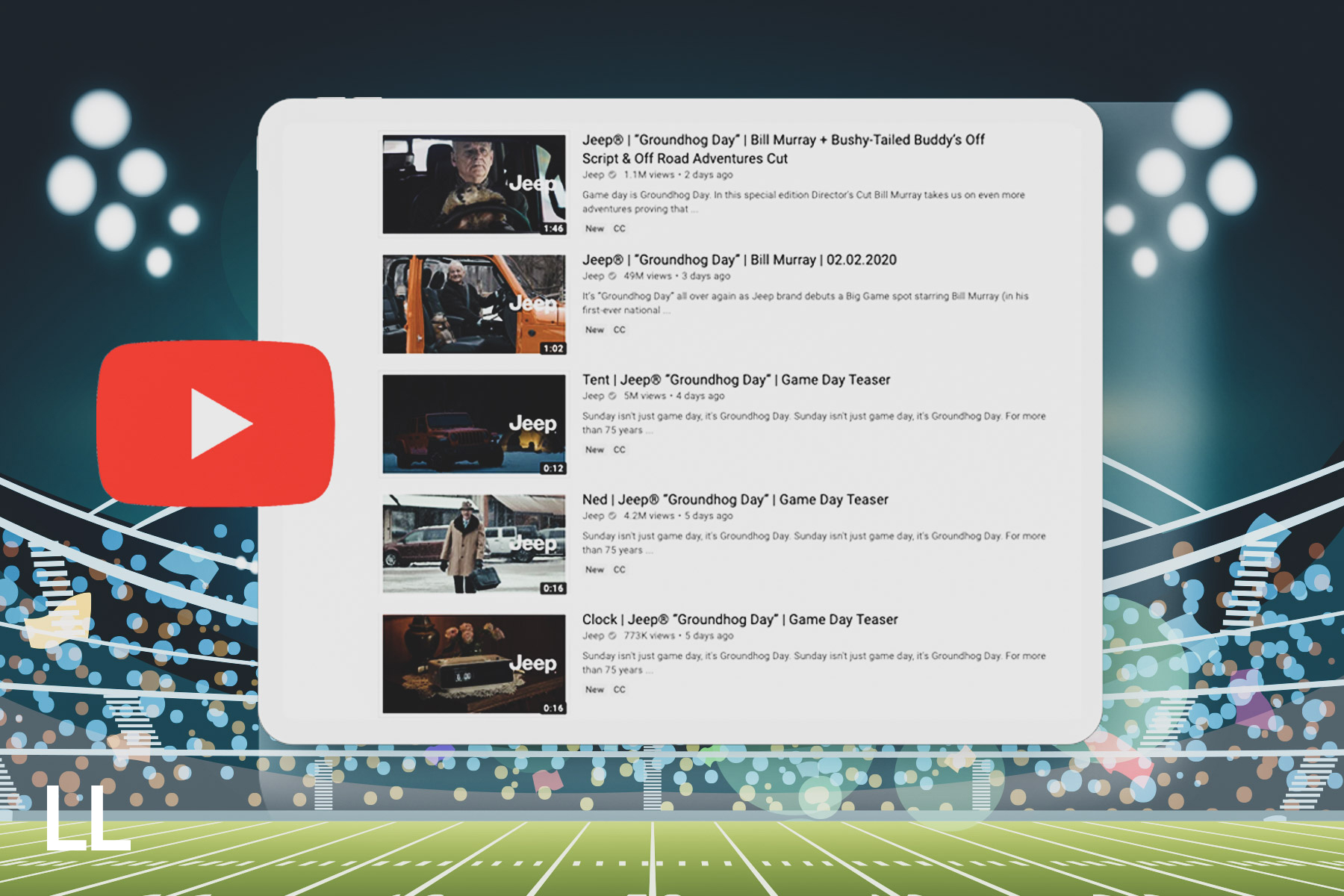Click verified badge beside Jeep on 49M views video

point(612,276)
